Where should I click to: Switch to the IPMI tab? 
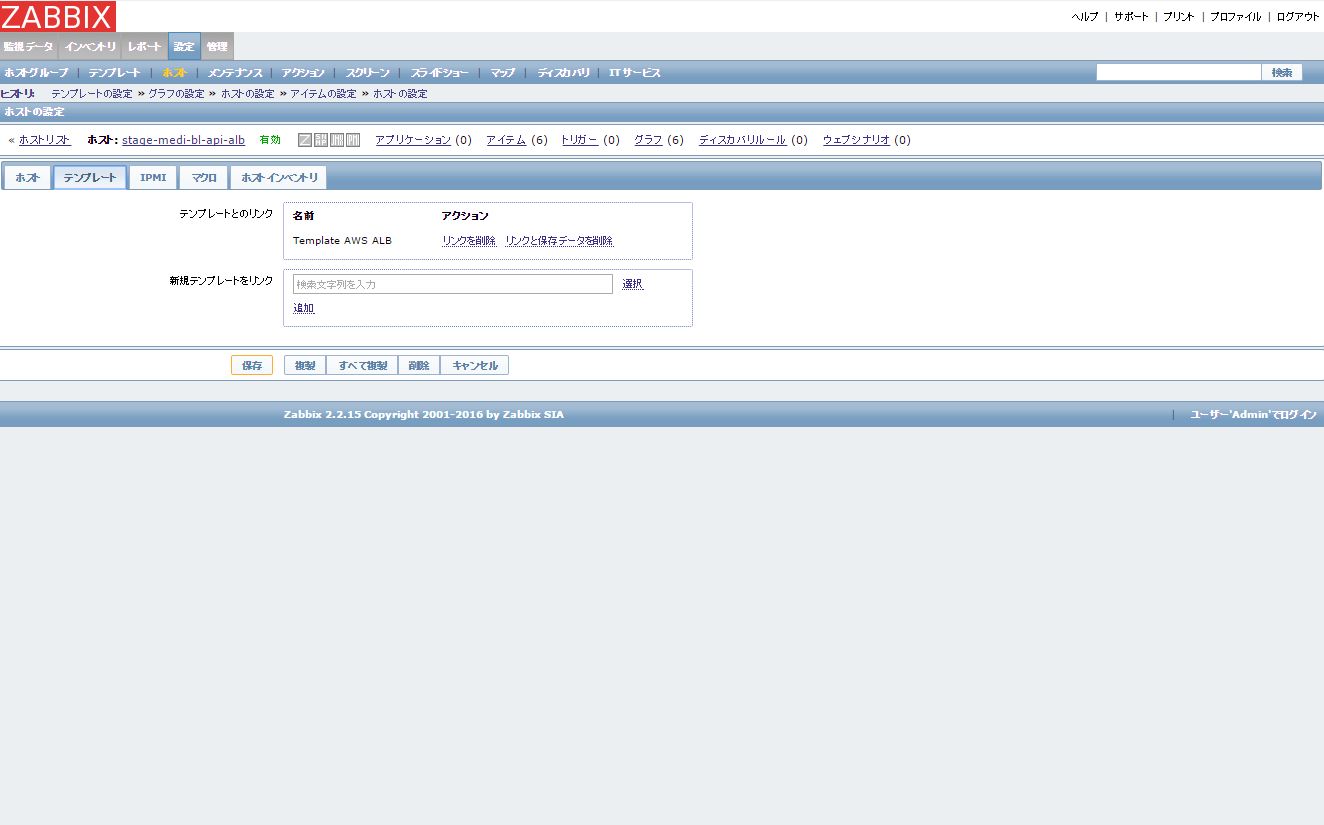pyautogui.click(x=153, y=176)
